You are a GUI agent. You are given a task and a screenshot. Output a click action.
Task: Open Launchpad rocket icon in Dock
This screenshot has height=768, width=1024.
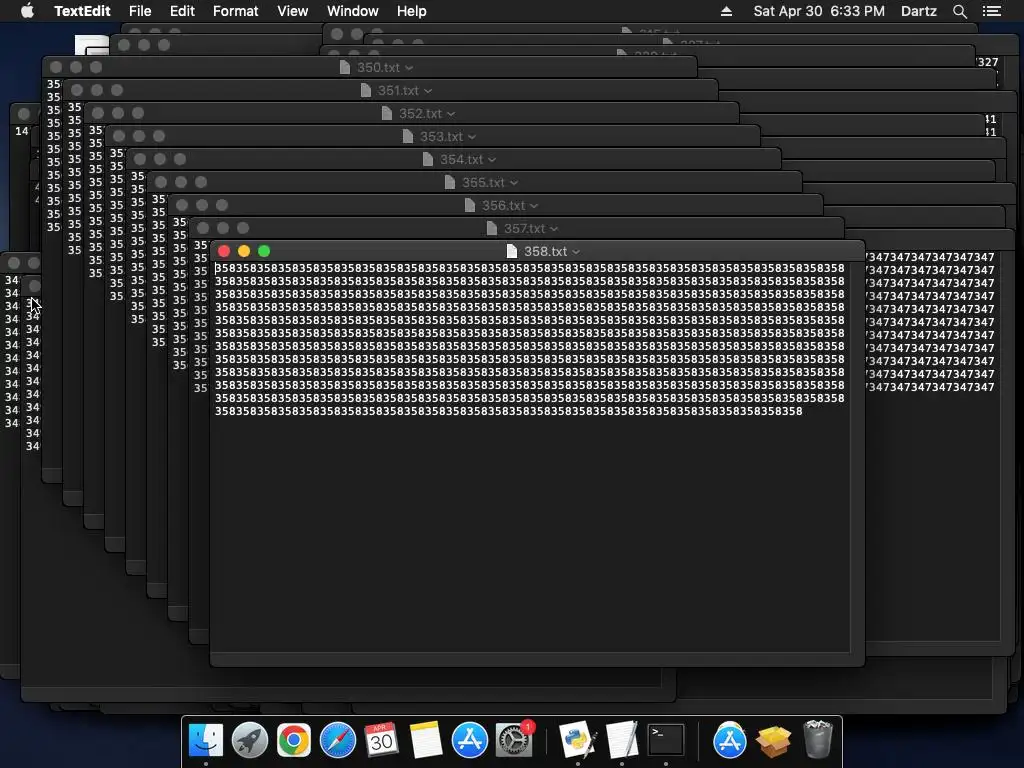click(x=249, y=740)
